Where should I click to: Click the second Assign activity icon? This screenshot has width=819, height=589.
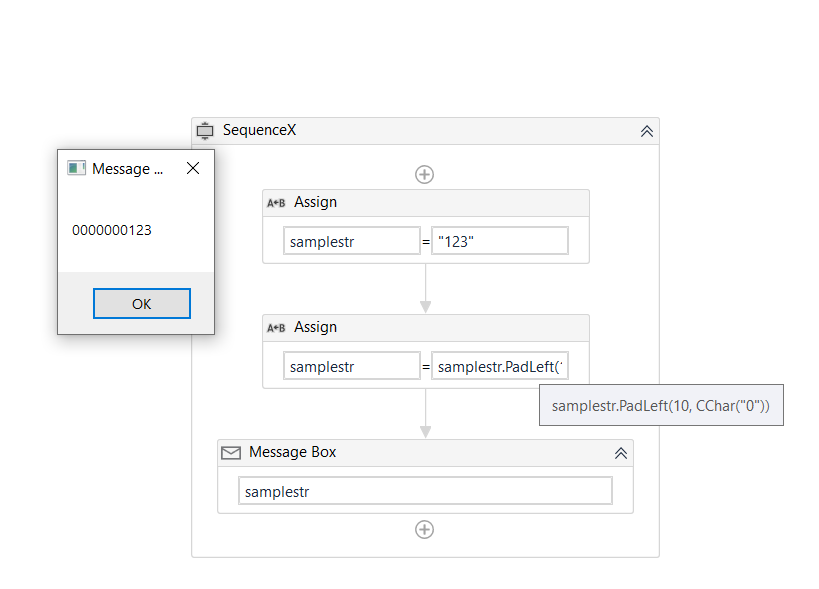point(276,328)
